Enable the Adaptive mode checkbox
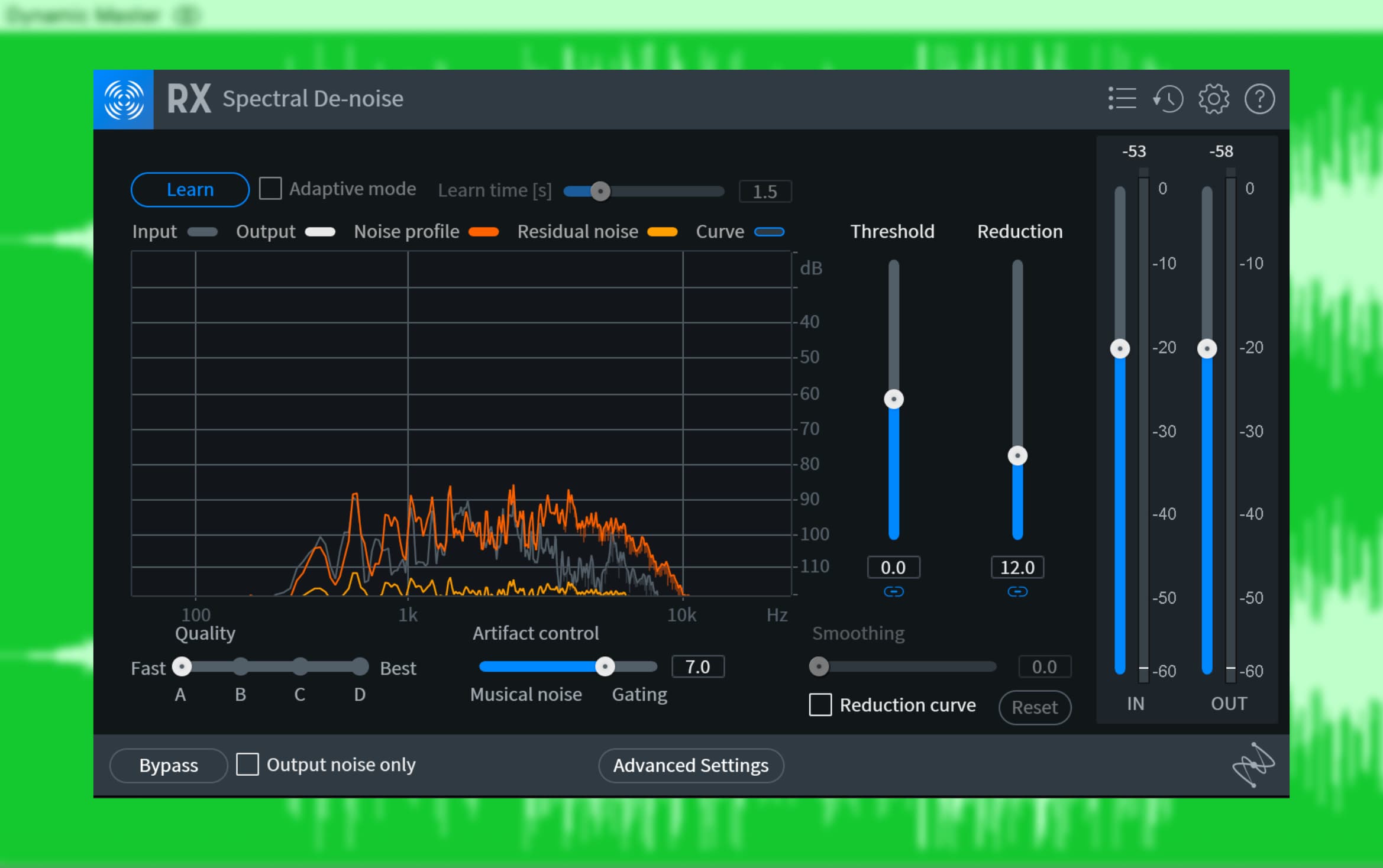 (x=270, y=189)
